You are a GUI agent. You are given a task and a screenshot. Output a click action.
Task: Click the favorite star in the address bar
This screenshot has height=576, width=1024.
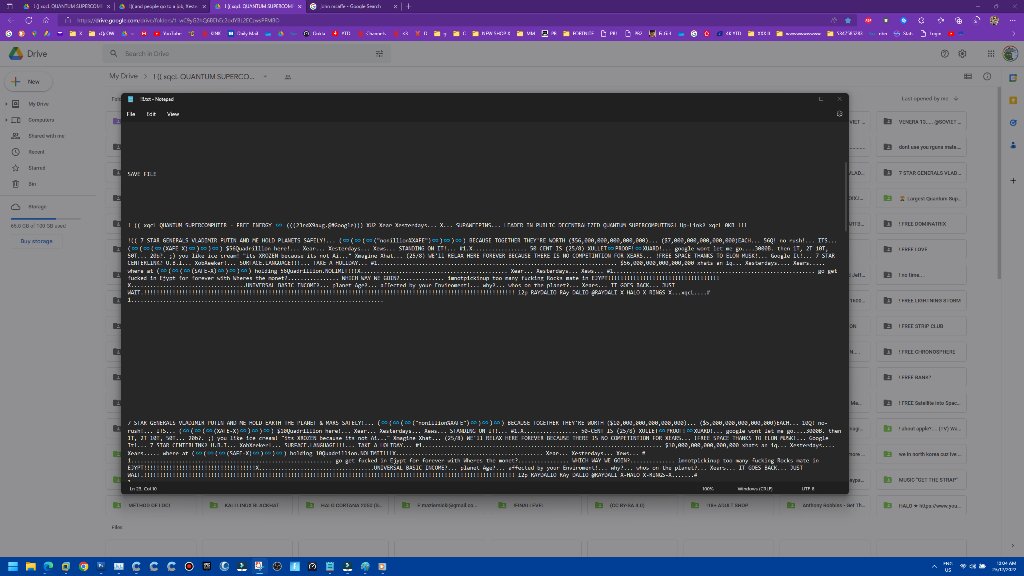pos(848,20)
